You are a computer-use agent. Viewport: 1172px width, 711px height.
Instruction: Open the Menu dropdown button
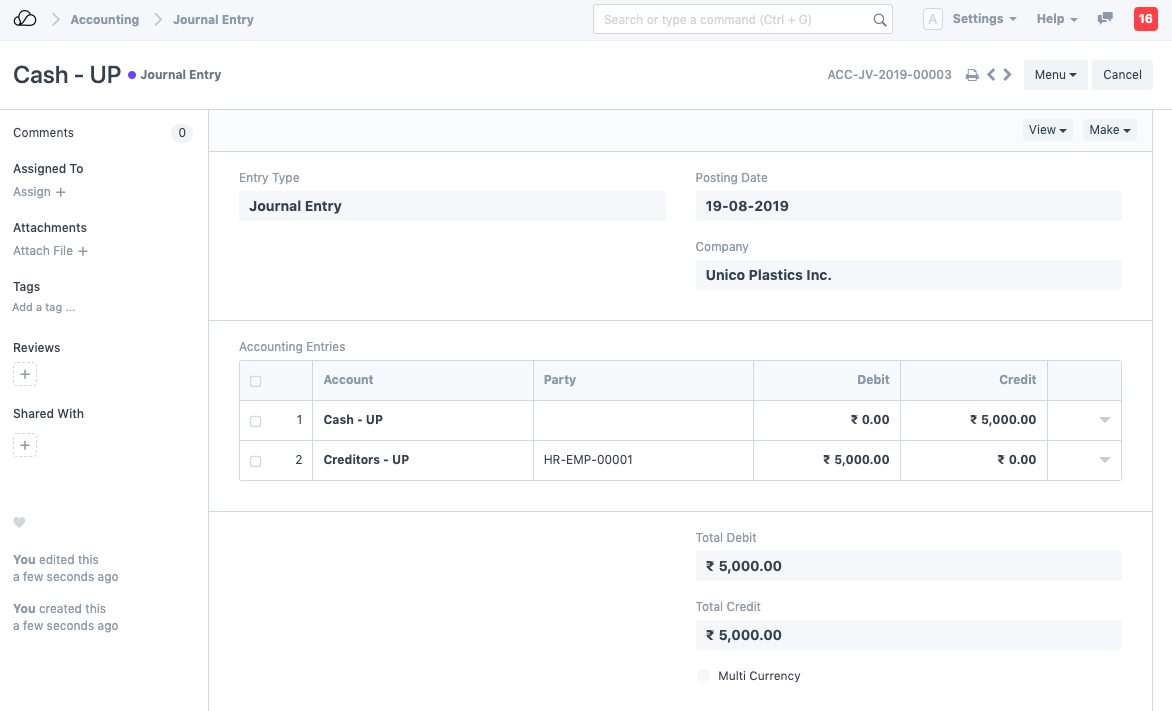point(1055,75)
